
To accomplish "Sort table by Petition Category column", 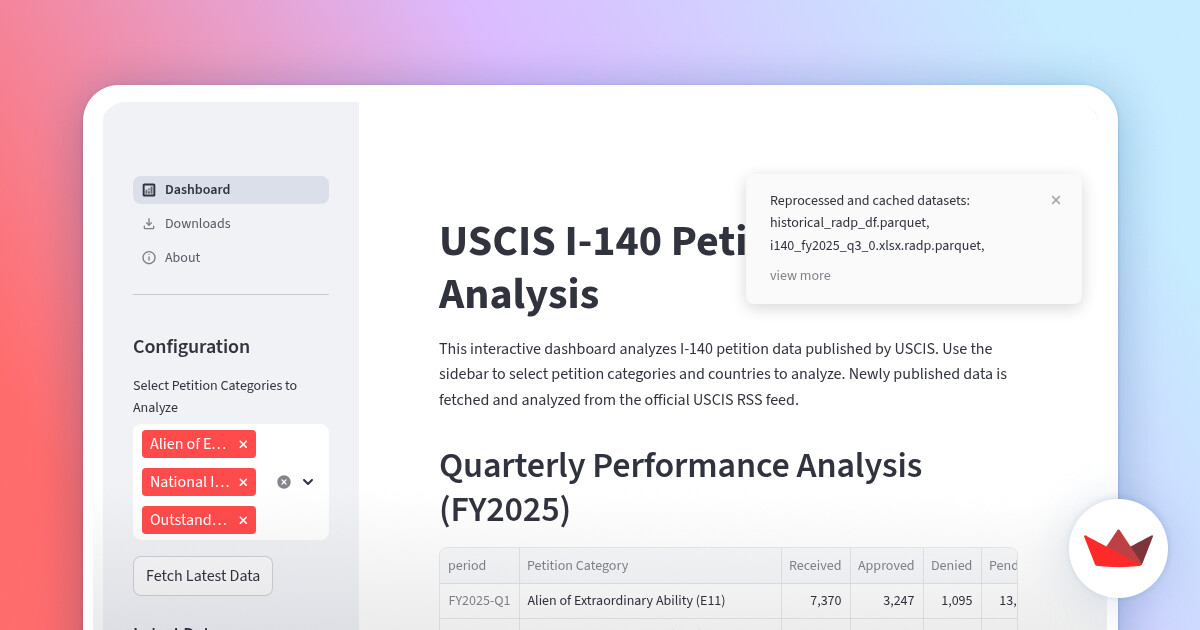I will (578, 566).
